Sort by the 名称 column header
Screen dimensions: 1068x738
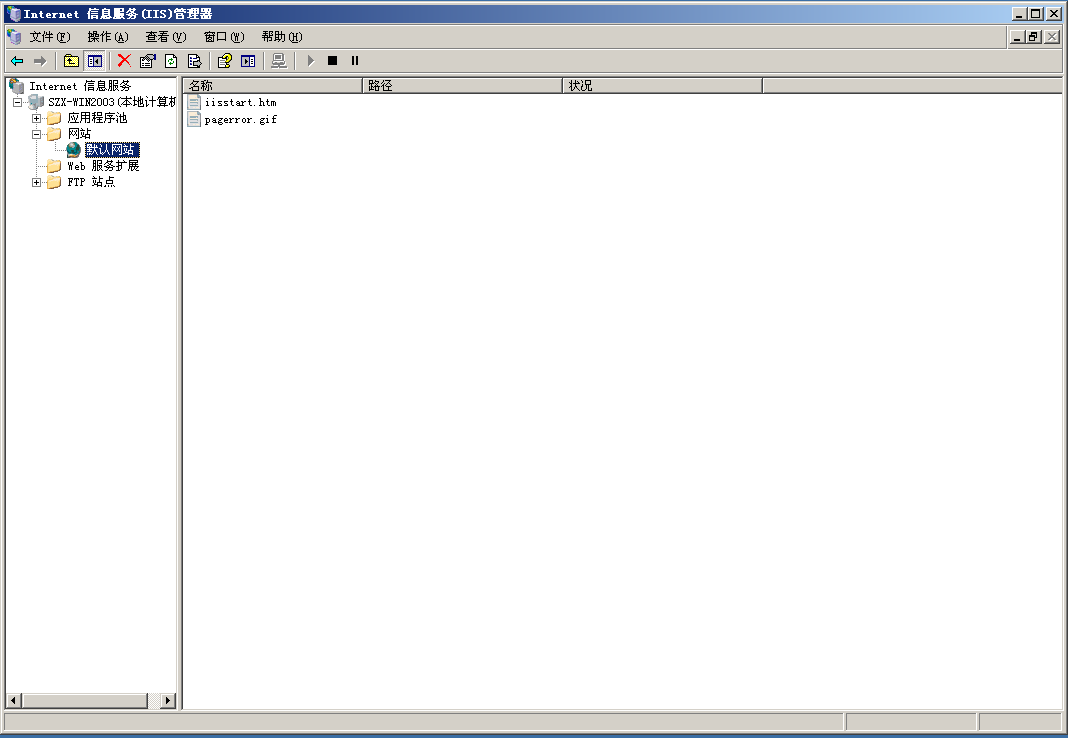coord(272,86)
